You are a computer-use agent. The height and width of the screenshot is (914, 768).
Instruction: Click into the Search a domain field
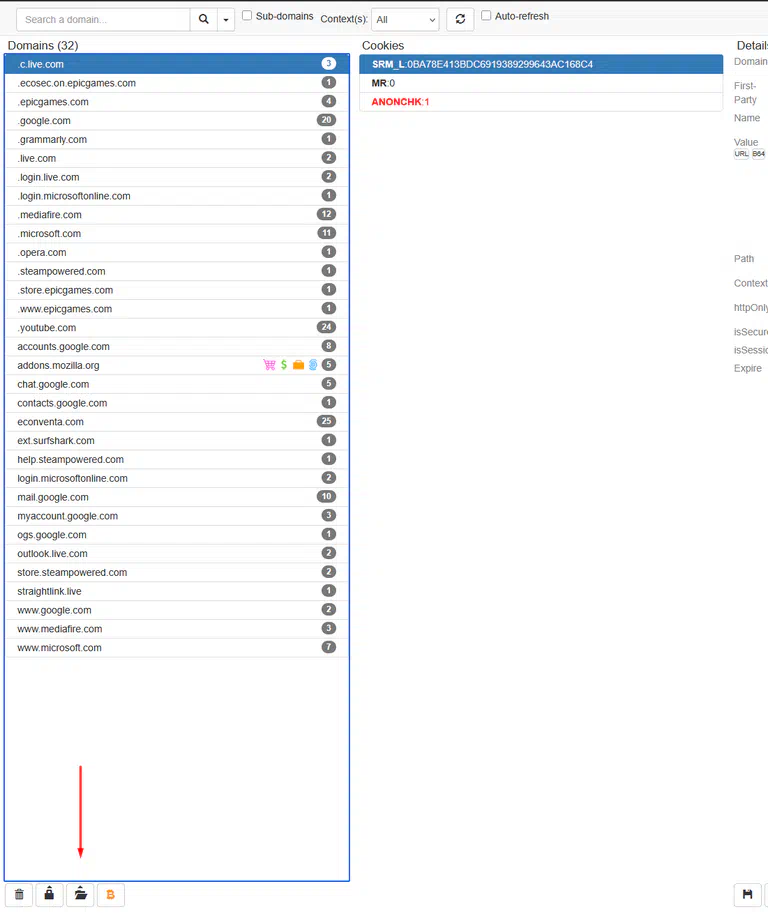click(104, 19)
